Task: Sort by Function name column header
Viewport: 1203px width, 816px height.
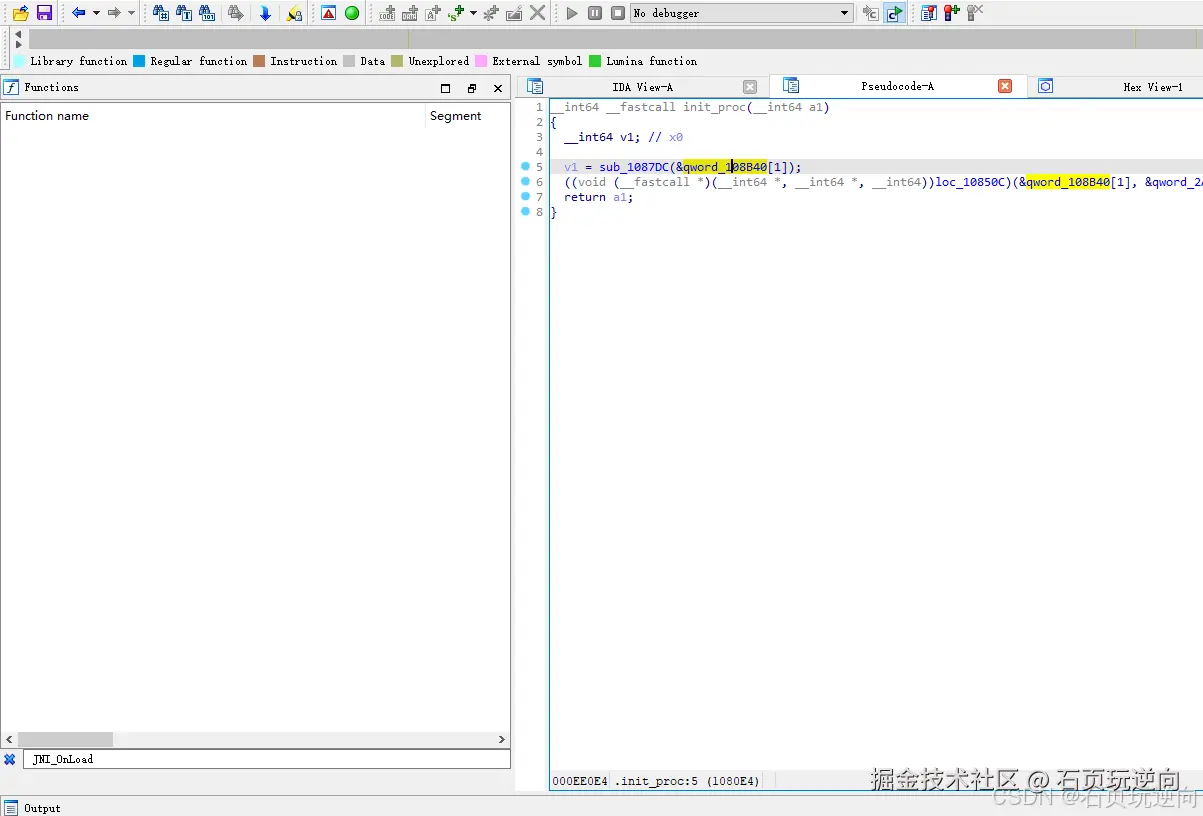Action: point(213,116)
